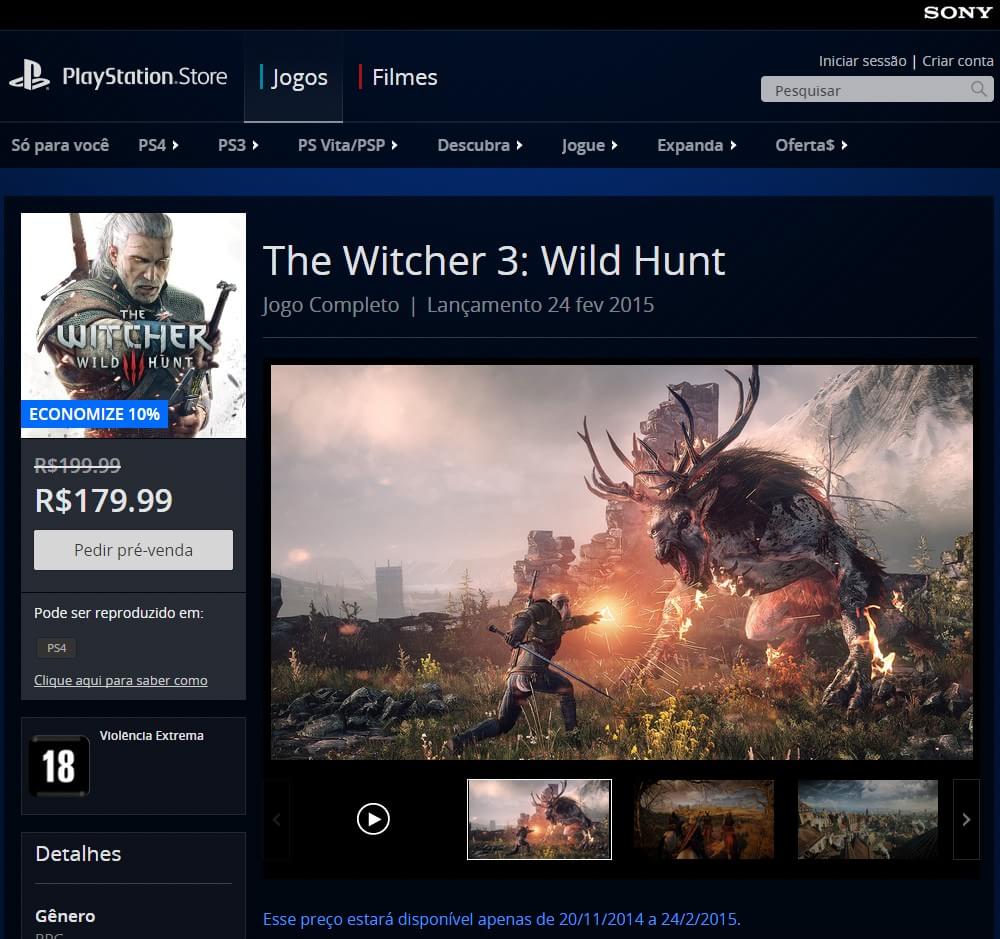This screenshot has width=1000, height=939.
Task: Show previous screenshots with left arrow
Action: [277, 820]
